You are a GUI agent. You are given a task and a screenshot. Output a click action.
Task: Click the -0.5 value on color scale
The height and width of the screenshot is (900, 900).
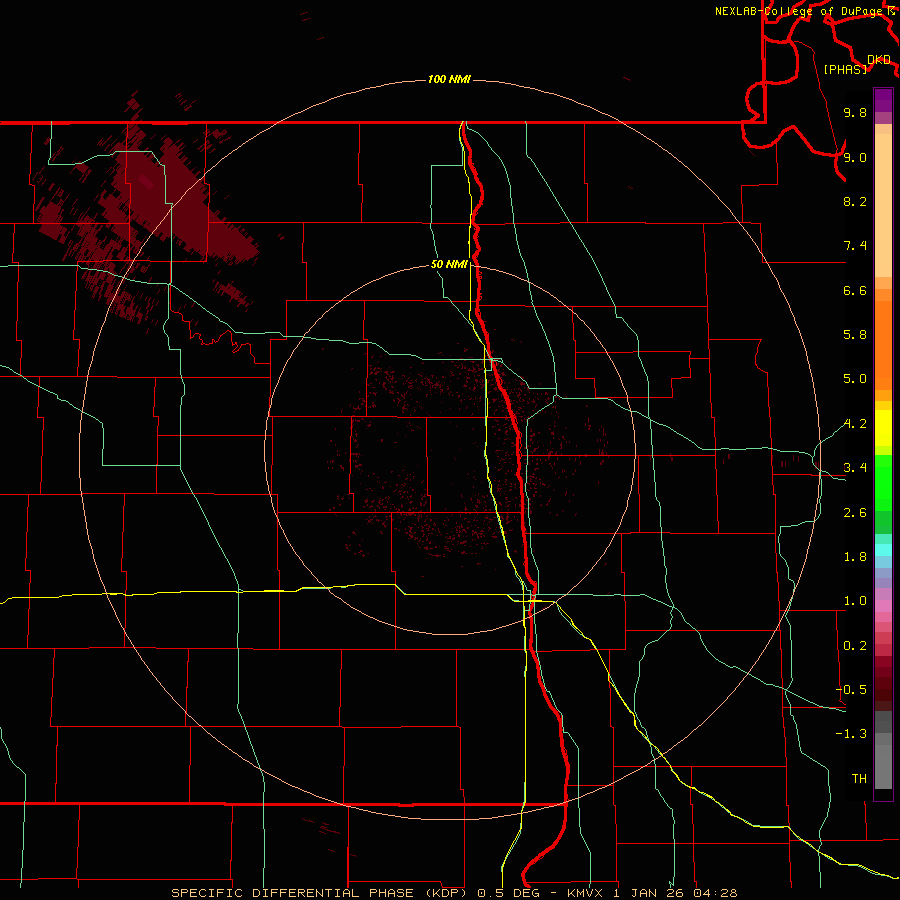point(851,690)
